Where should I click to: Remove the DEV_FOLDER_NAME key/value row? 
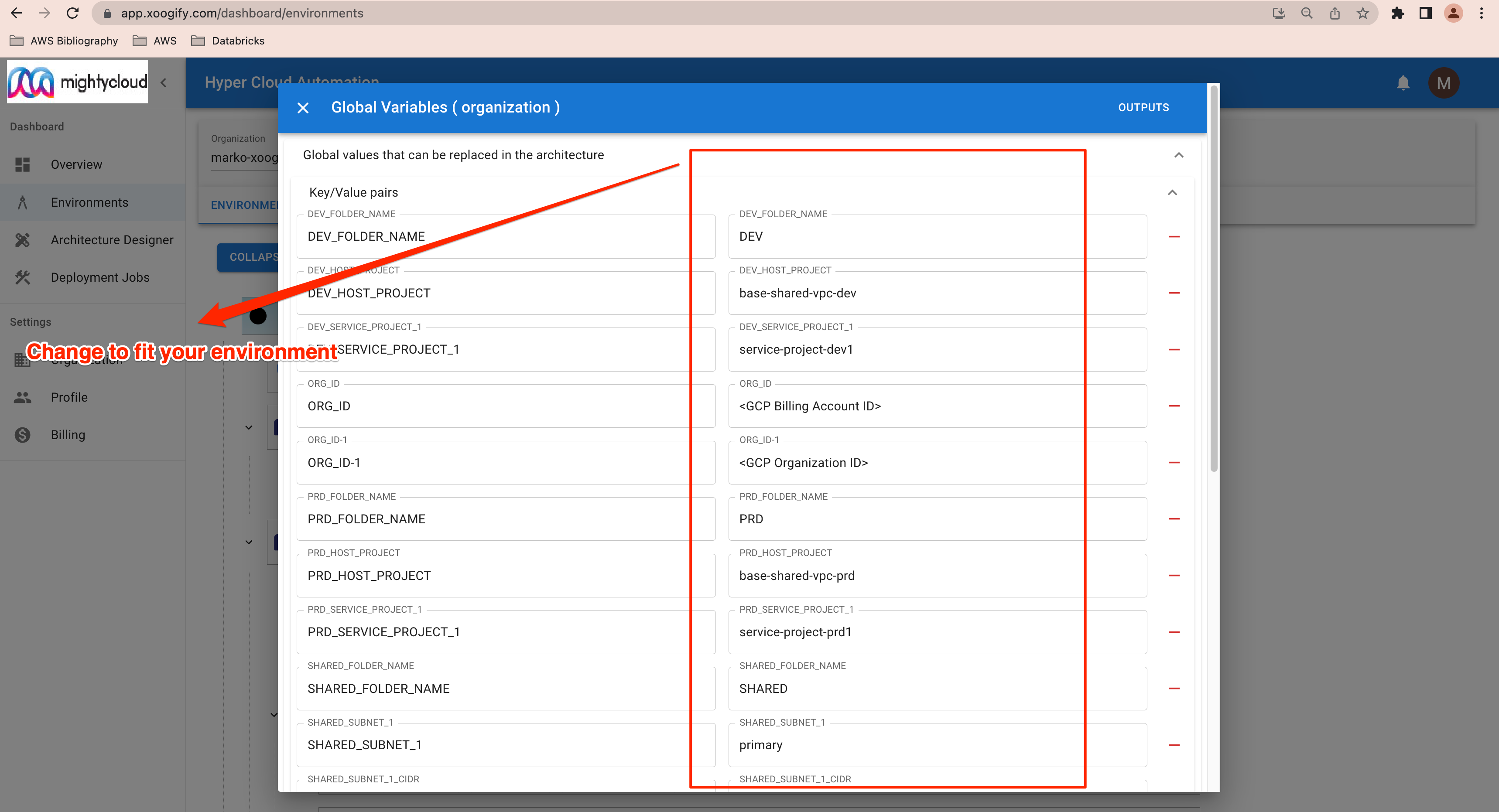click(x=1174, y=237)
